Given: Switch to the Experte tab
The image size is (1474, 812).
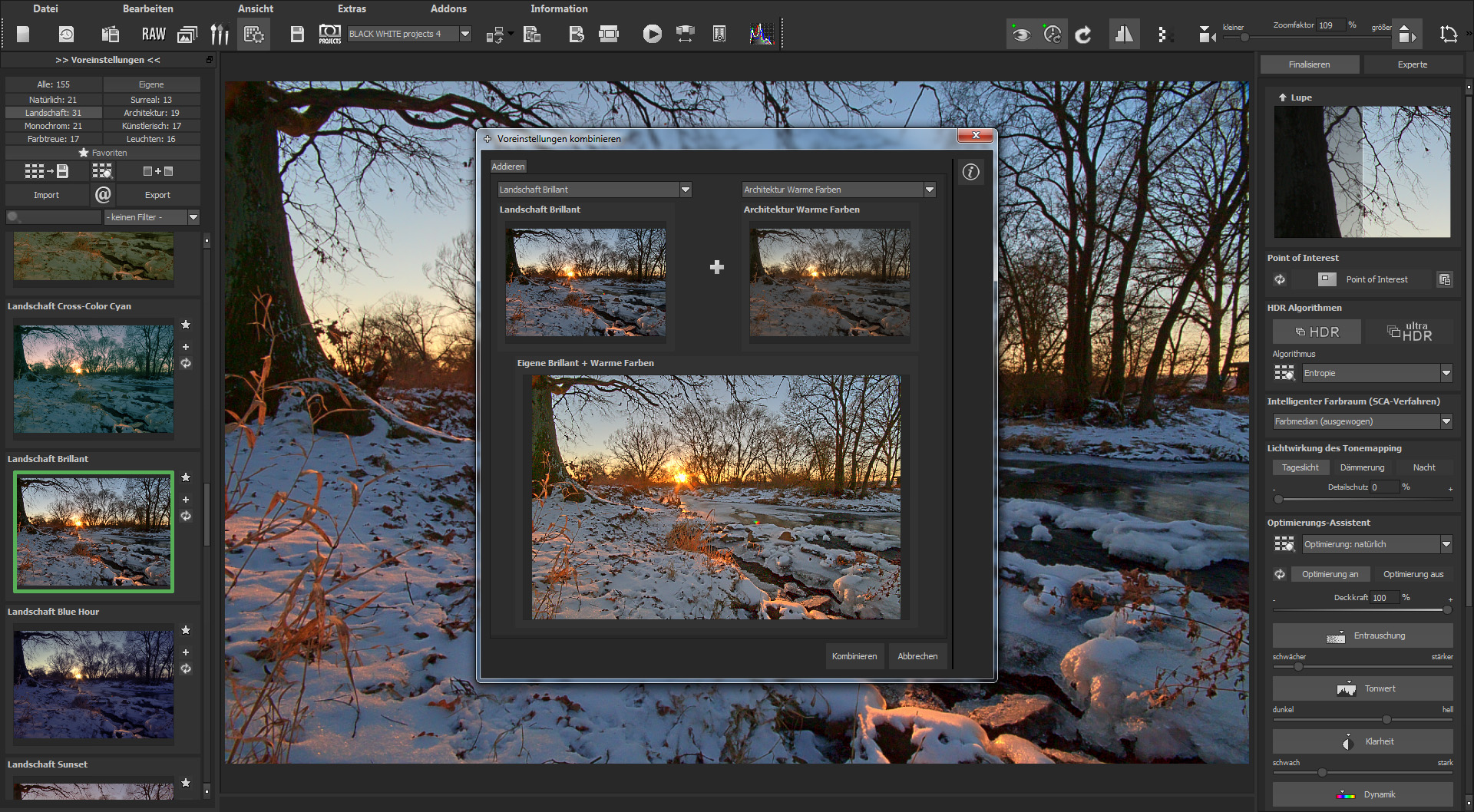Looking at the screenshot, I should [1412, 64].
